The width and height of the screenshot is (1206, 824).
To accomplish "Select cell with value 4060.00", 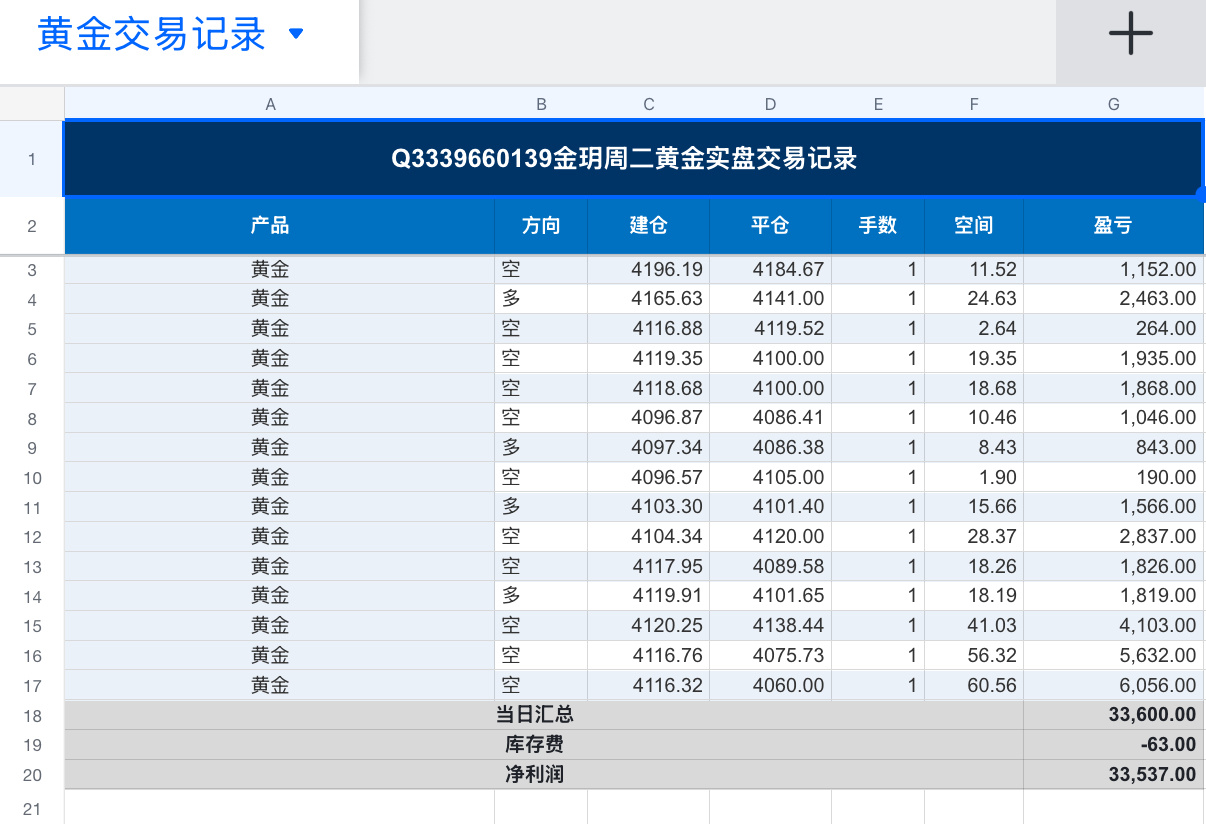I will click(x=770, y=685).
